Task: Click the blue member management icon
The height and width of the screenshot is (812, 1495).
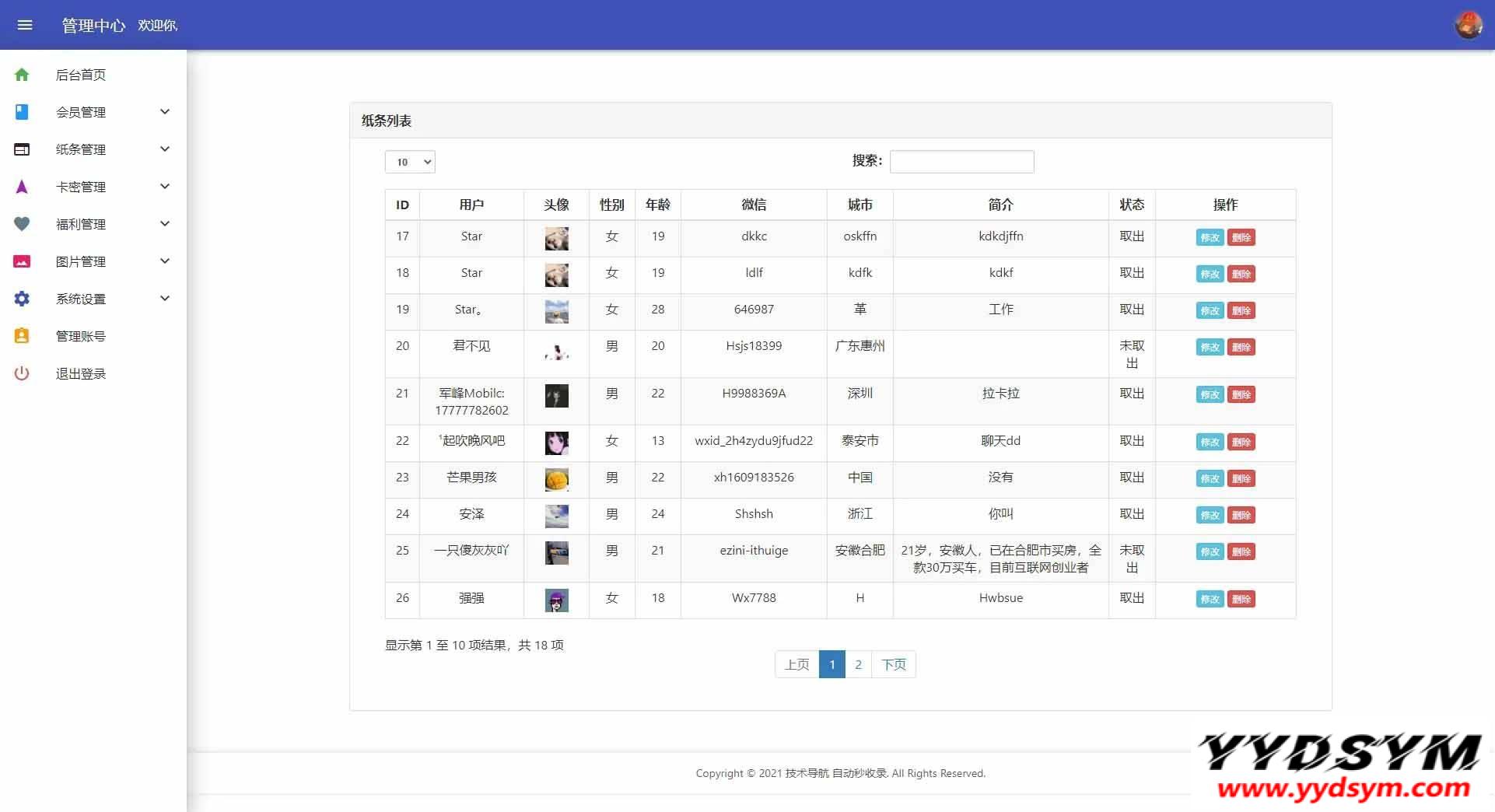Action: (22, 112)
